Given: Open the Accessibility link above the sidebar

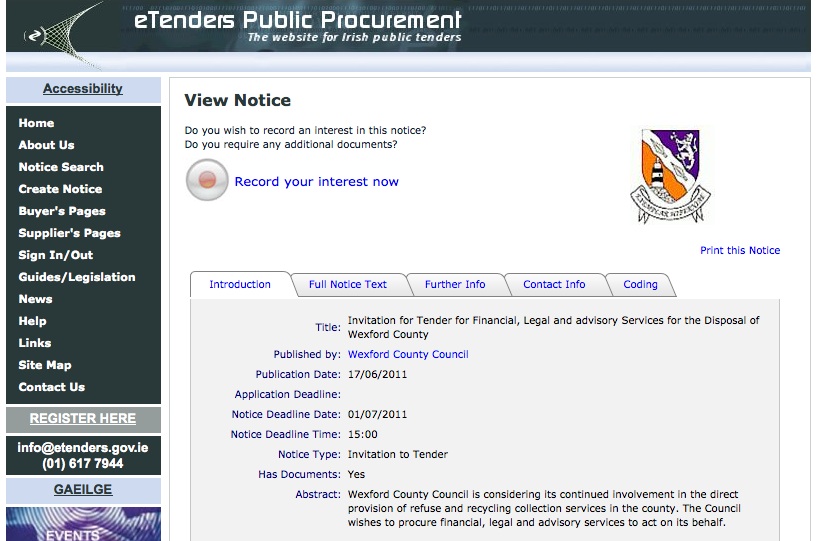Looking at the screenshot, I should [x=83, y=89].
